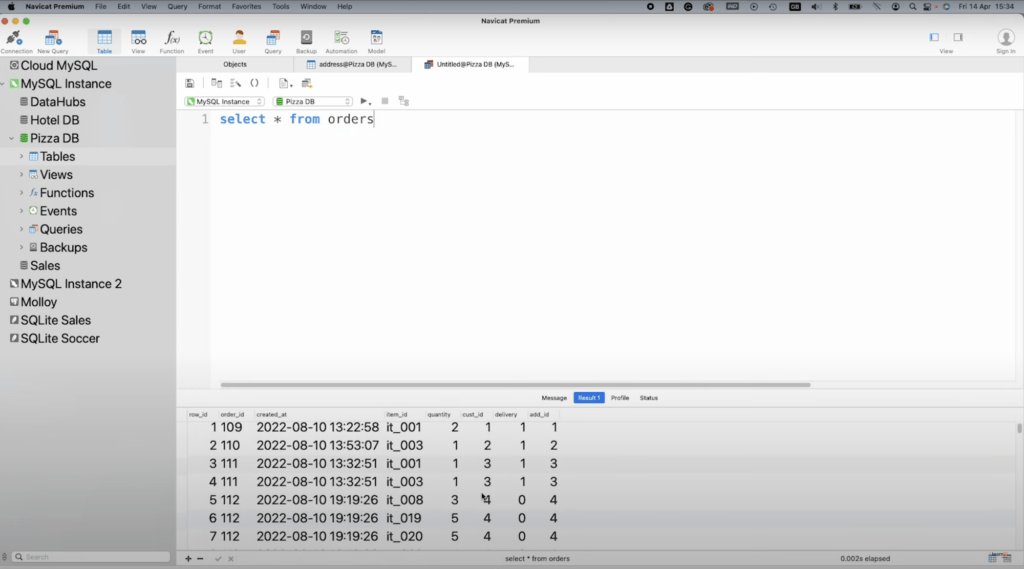
Task: Click the sidebar Search field
Action: pos(90,557)
